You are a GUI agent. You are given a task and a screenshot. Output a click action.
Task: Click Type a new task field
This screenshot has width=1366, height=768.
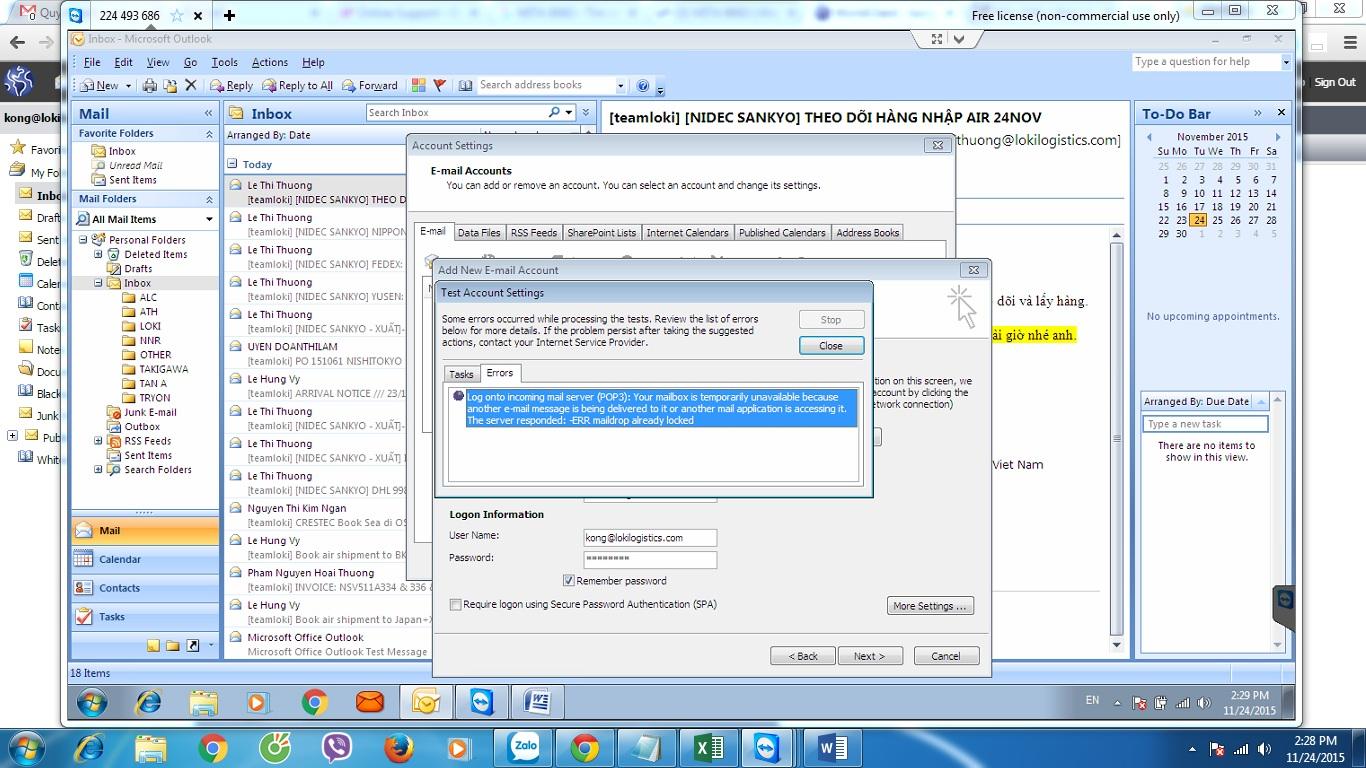coord(1205,424)
